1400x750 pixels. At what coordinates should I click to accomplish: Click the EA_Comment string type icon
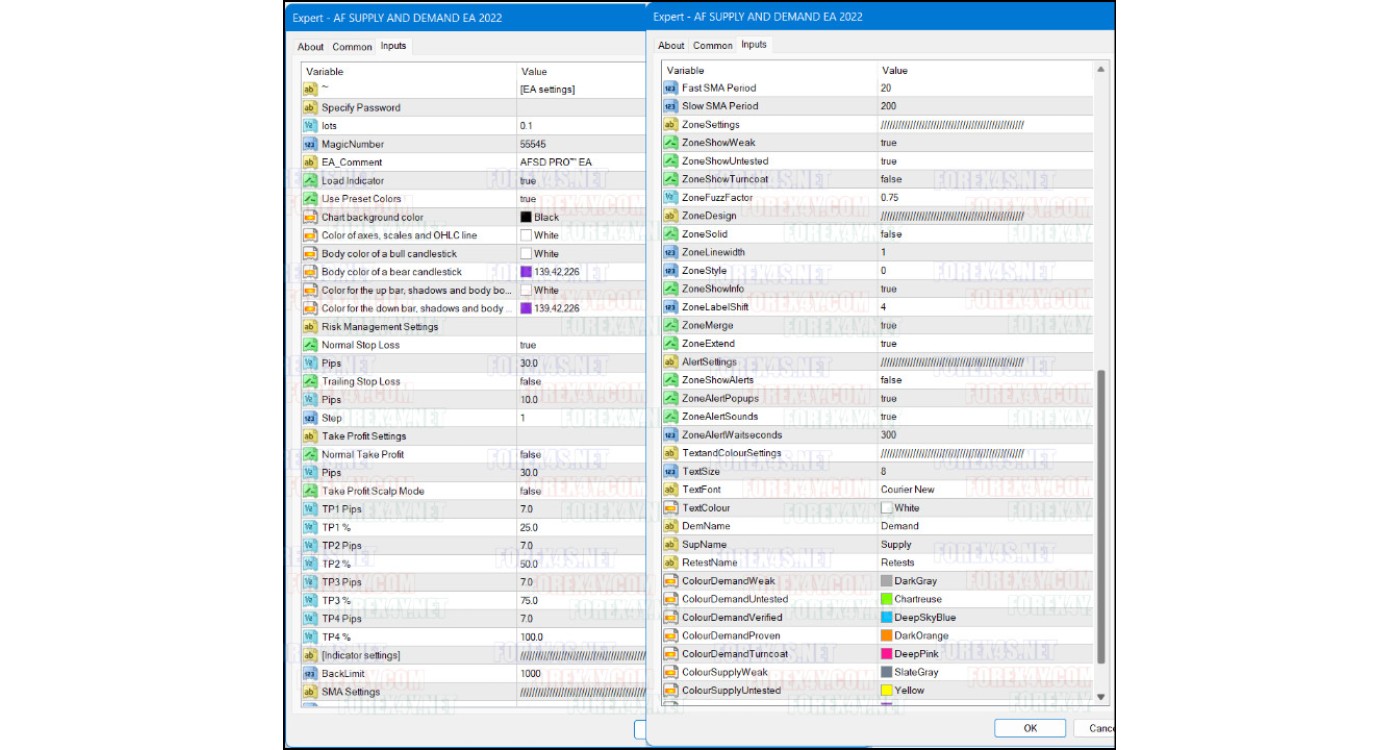tap(310, 162)
